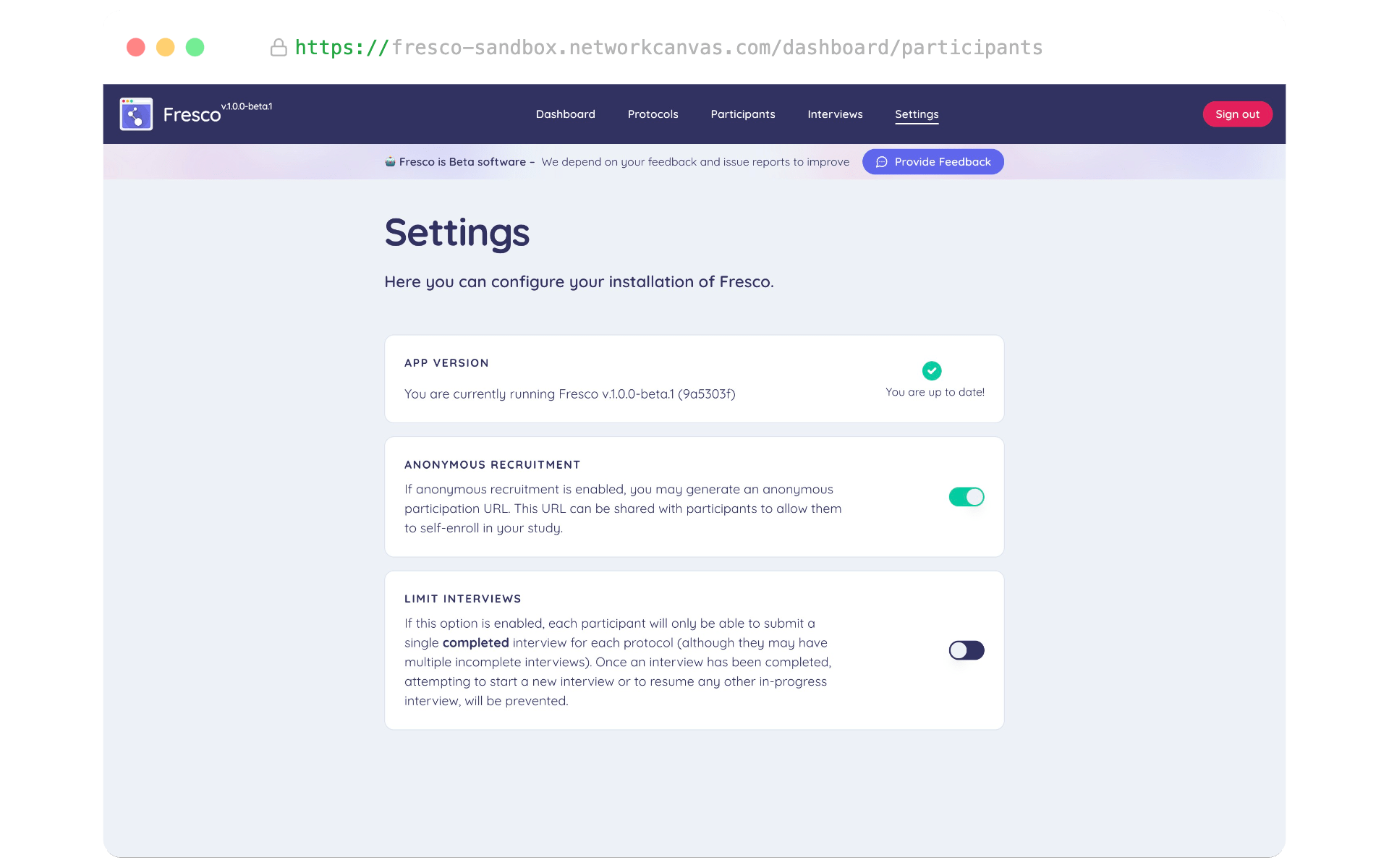1389x868 pixels.
Task: Go to the Protocols page
Action: pyautogui.click(x=653, y=114)
